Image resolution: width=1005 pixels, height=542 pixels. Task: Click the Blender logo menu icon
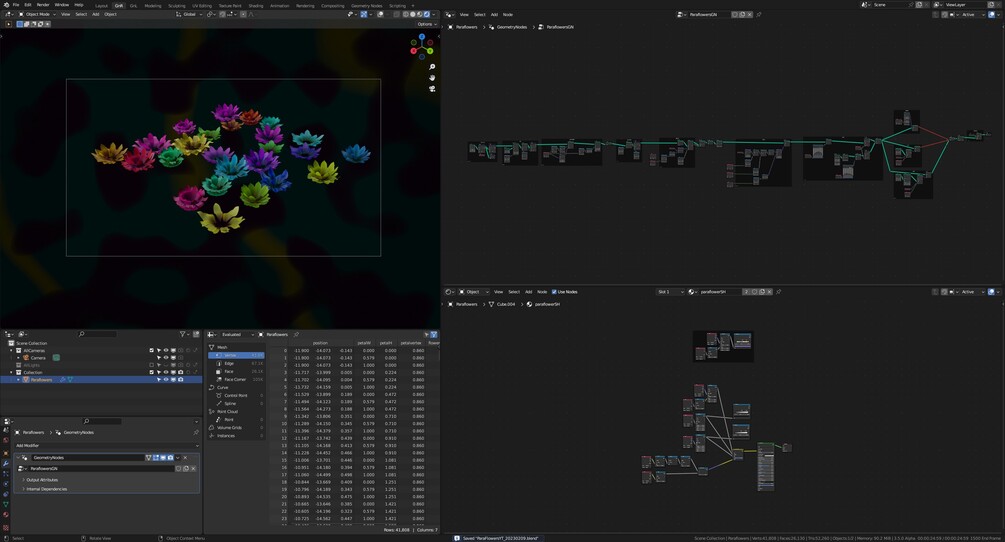(x=6, y=4)
